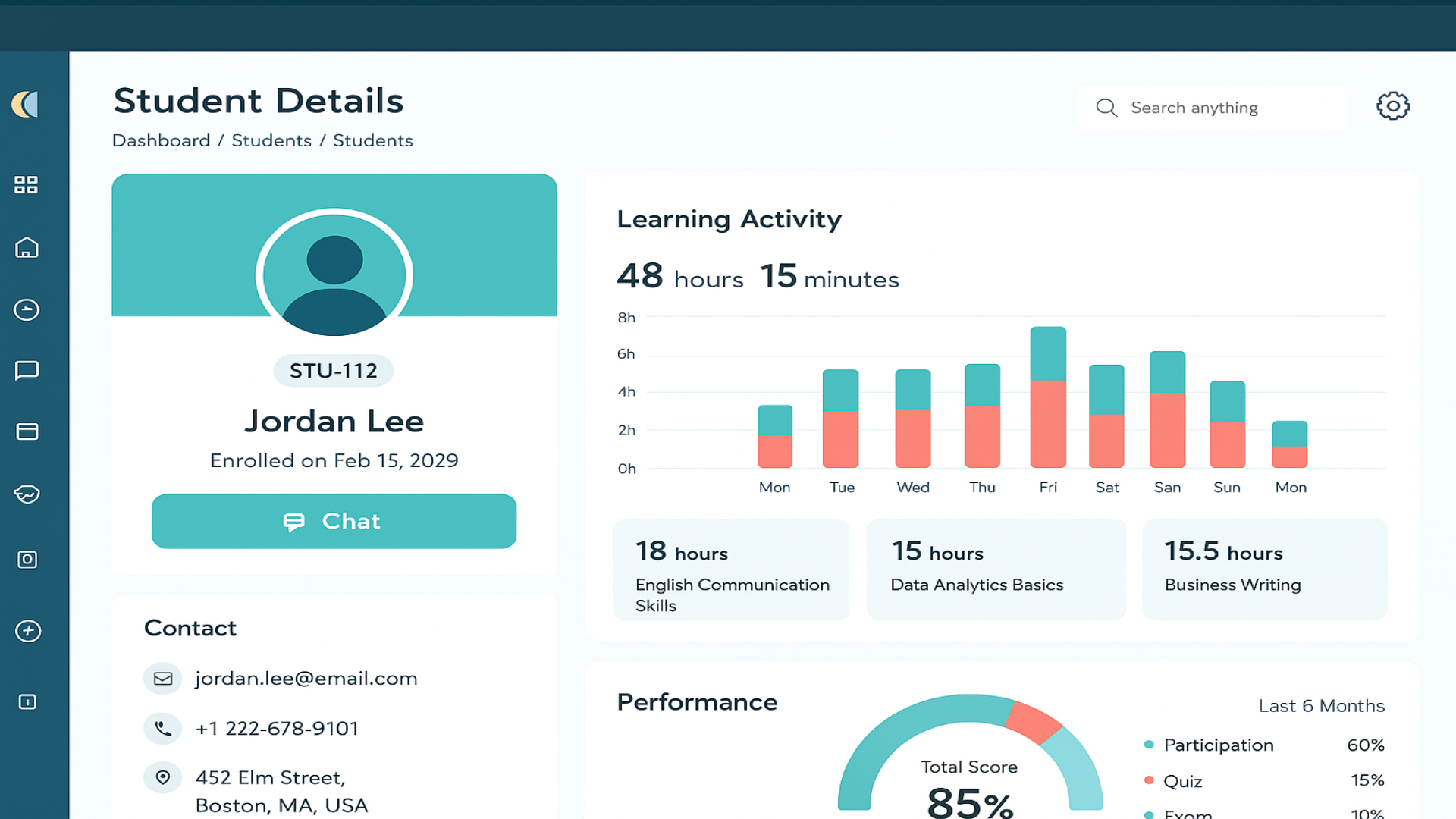The width and height of the screenshot is (1456, 819).
Task: Click the camera-like square icon in sidebar
Action: click(x=27, y=560)
